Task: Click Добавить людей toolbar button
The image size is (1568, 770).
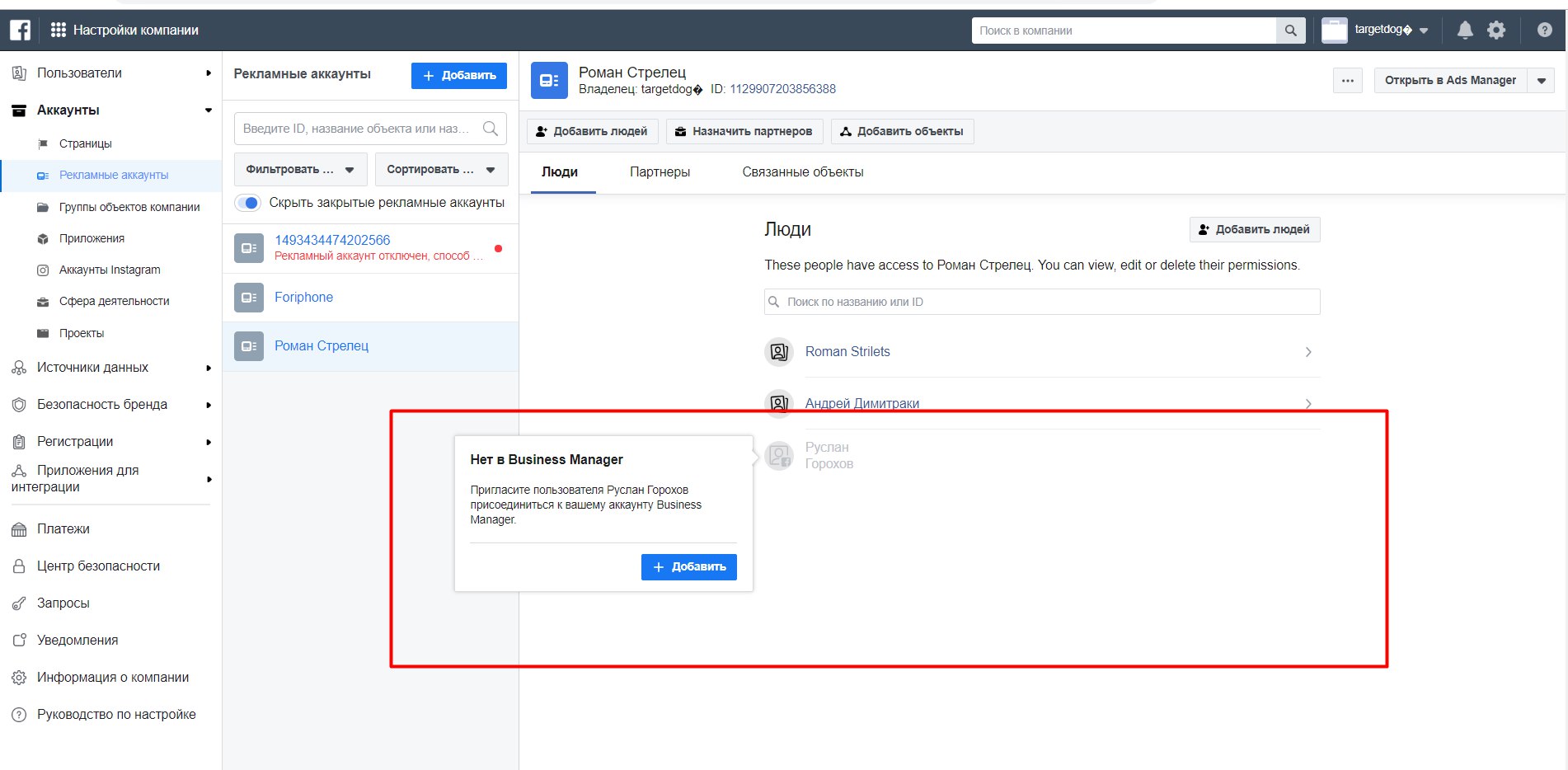Action: pos(592,131)
